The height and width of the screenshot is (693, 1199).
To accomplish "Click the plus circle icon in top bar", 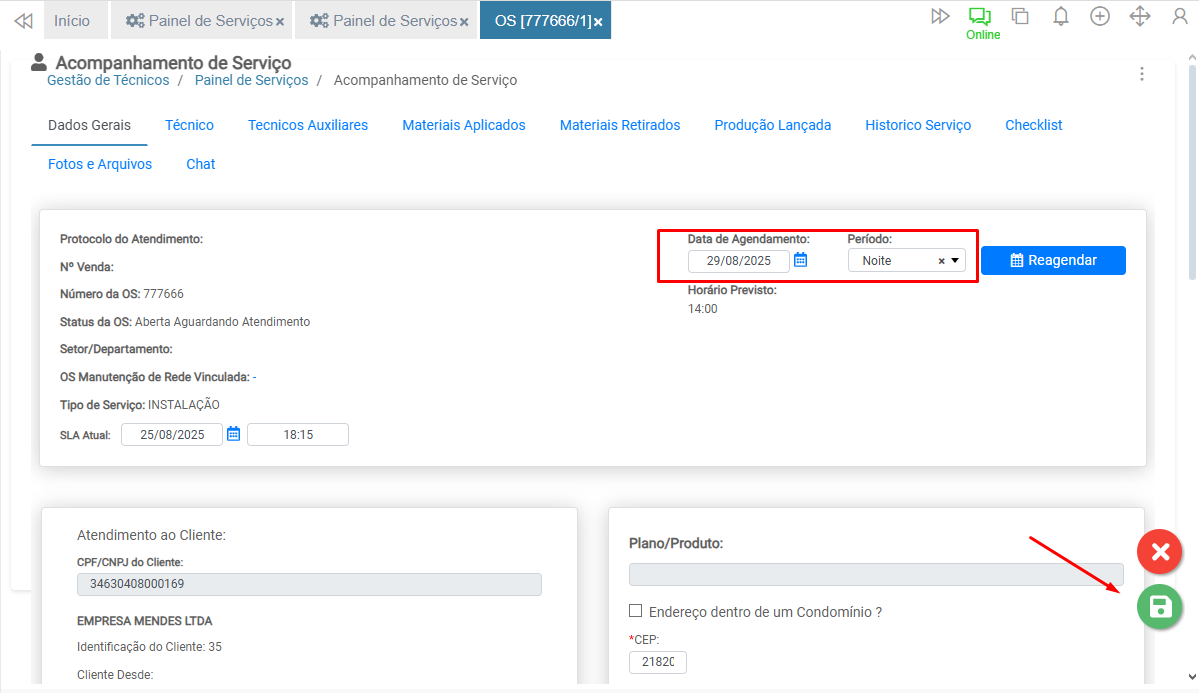I will pos(1100,16).
